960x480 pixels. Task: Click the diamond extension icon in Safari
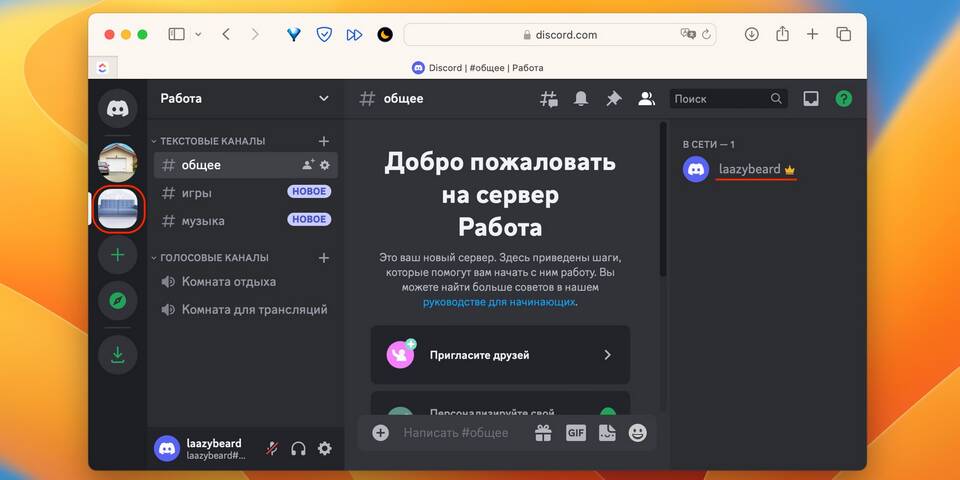(x=294, y=34)
